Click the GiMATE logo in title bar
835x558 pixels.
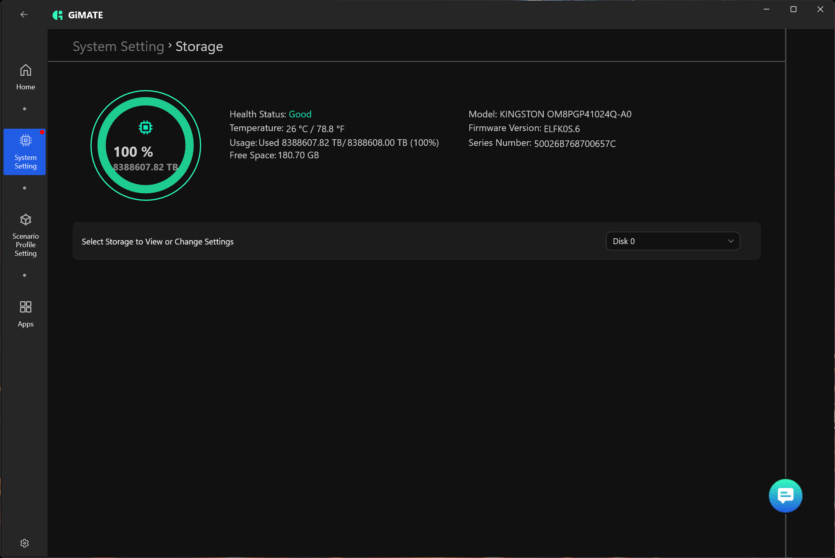(x=78, y=15)
